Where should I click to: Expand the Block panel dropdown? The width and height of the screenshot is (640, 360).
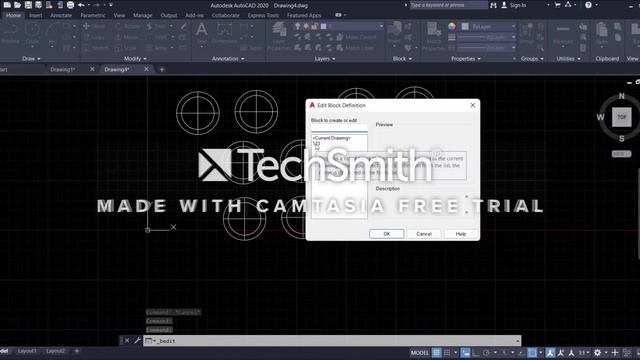(x=402, y=59)
